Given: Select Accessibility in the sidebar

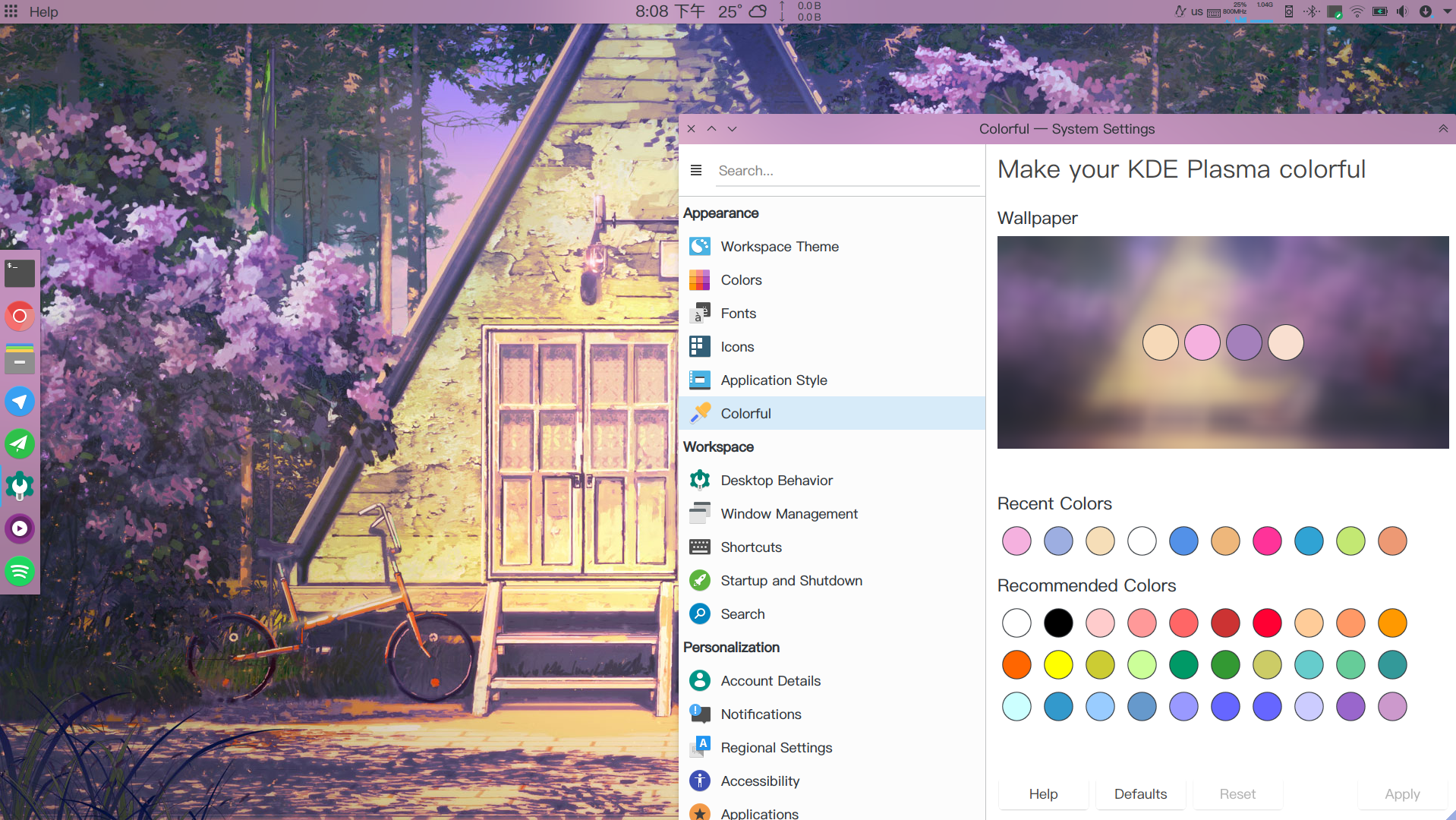Looking at the screenshot, I should coord(832,781).
